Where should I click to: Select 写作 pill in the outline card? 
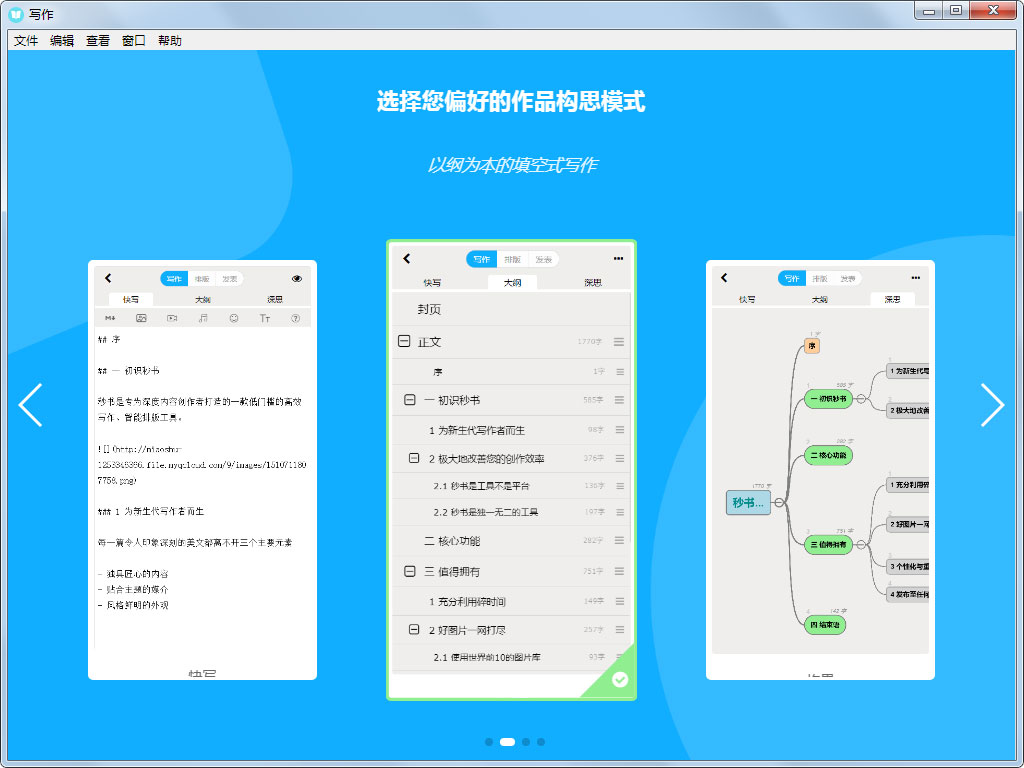tap(482, 259)
